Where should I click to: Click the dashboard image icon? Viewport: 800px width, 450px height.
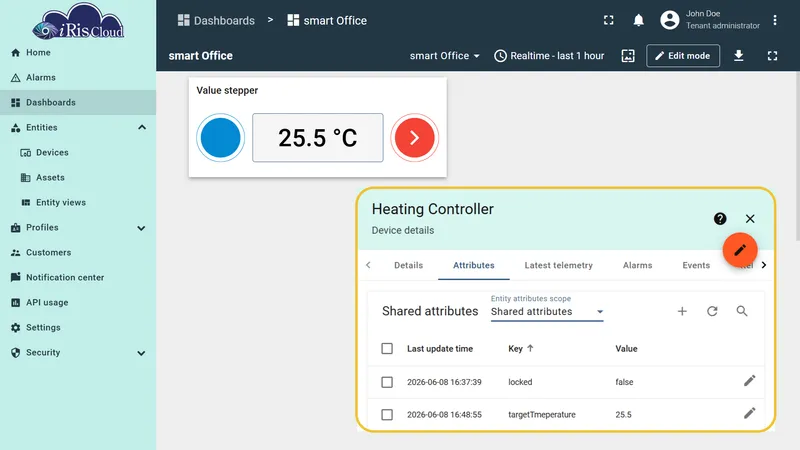point(628,56)
